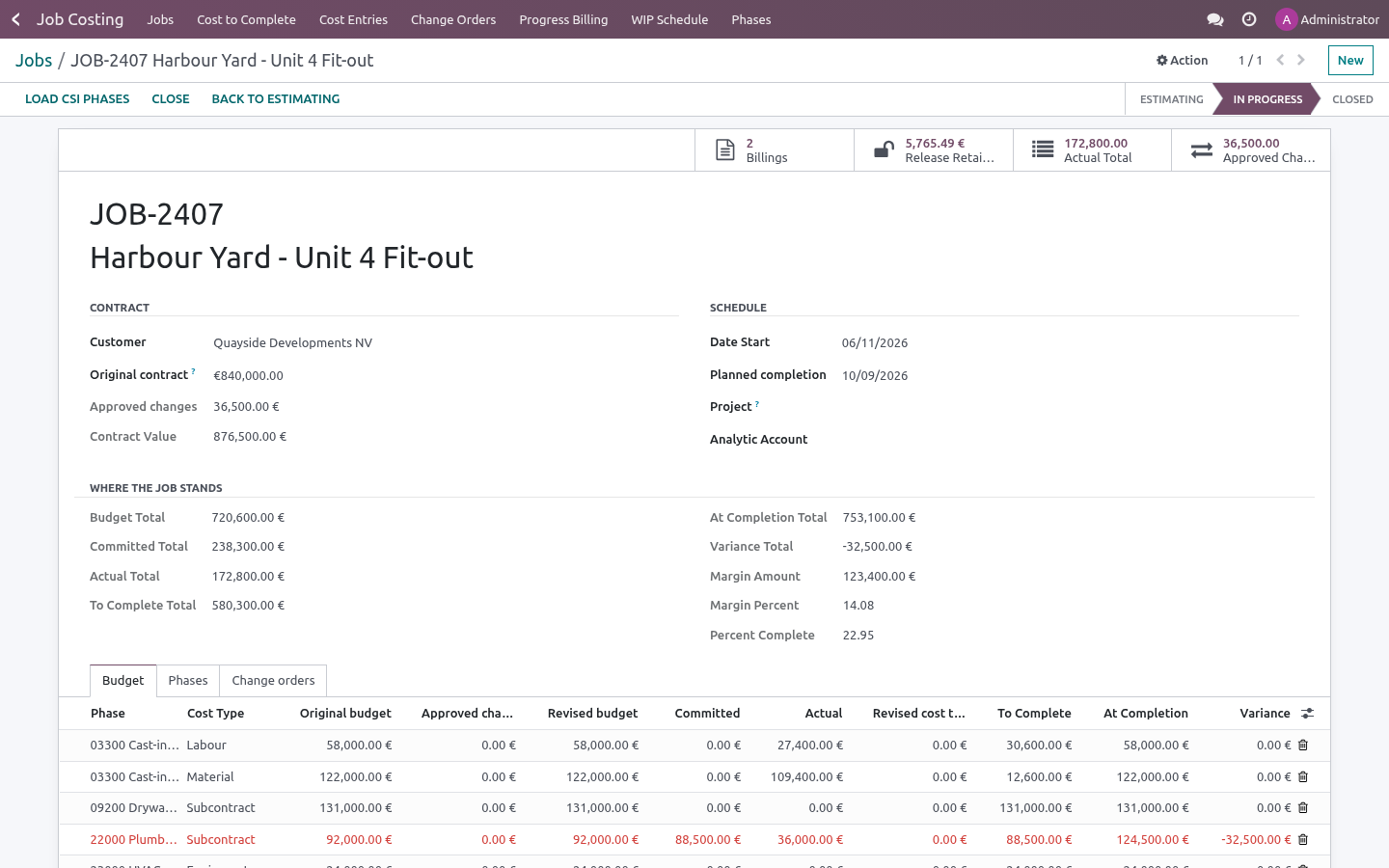1389x868 pixels.
Task: Delete the 03300 Labour budget line
Action: pyautogui.click(x=1303, y=746)
